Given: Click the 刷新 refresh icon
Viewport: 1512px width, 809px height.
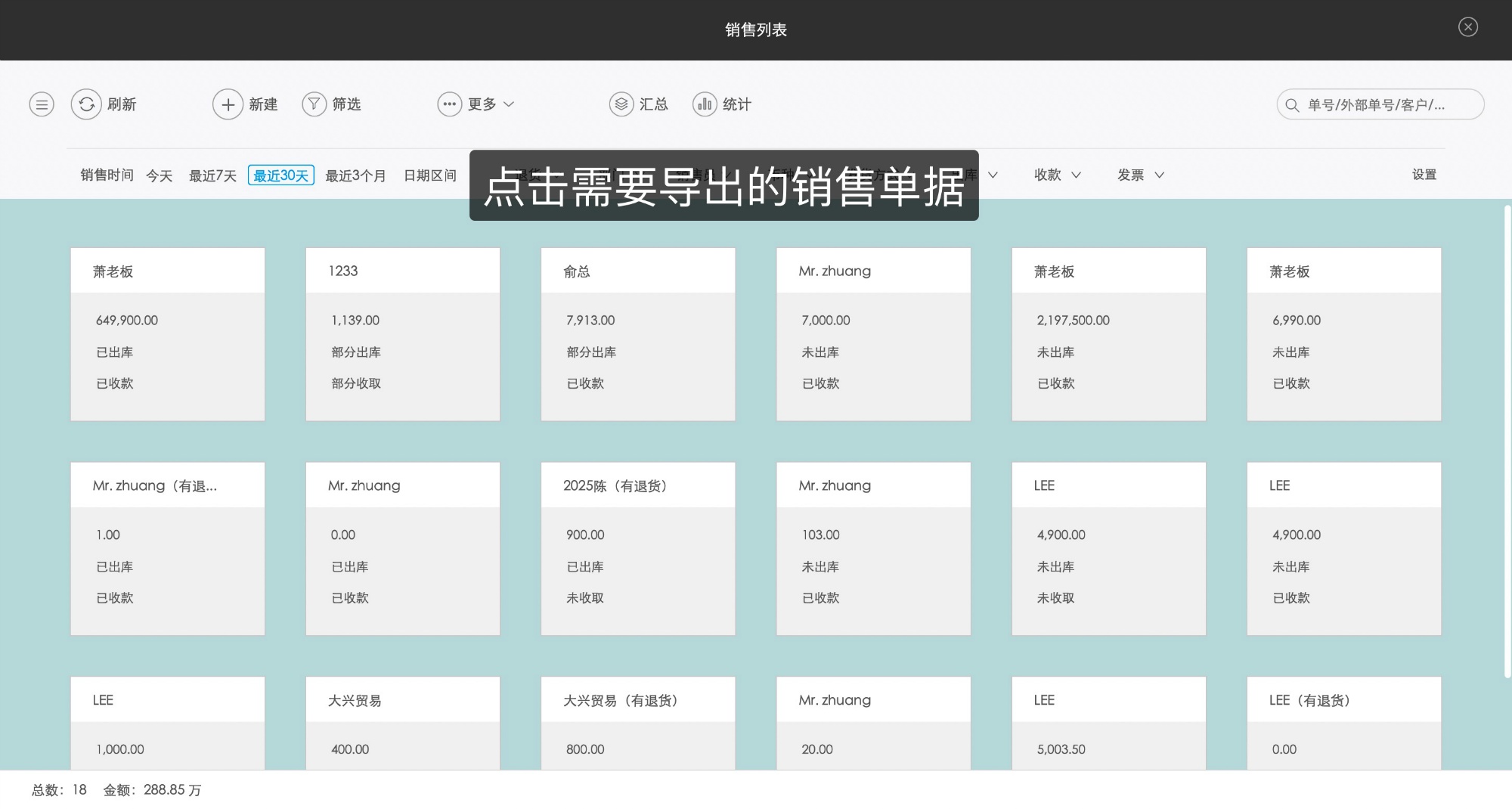Looking at the screenshot, I should (85, 104).
